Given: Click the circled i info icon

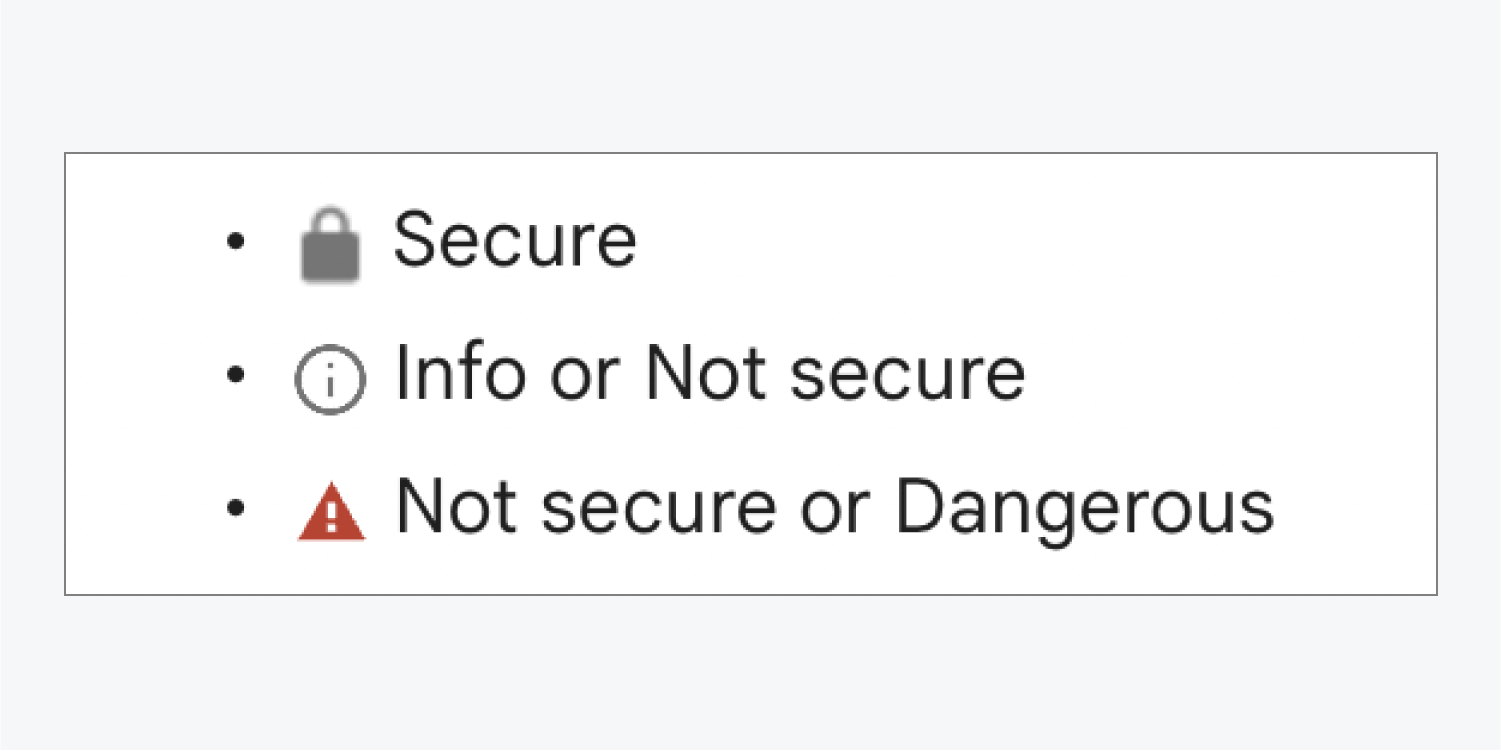Looking at the screenshot, I should pyautogui.click(x=330, y=379).
